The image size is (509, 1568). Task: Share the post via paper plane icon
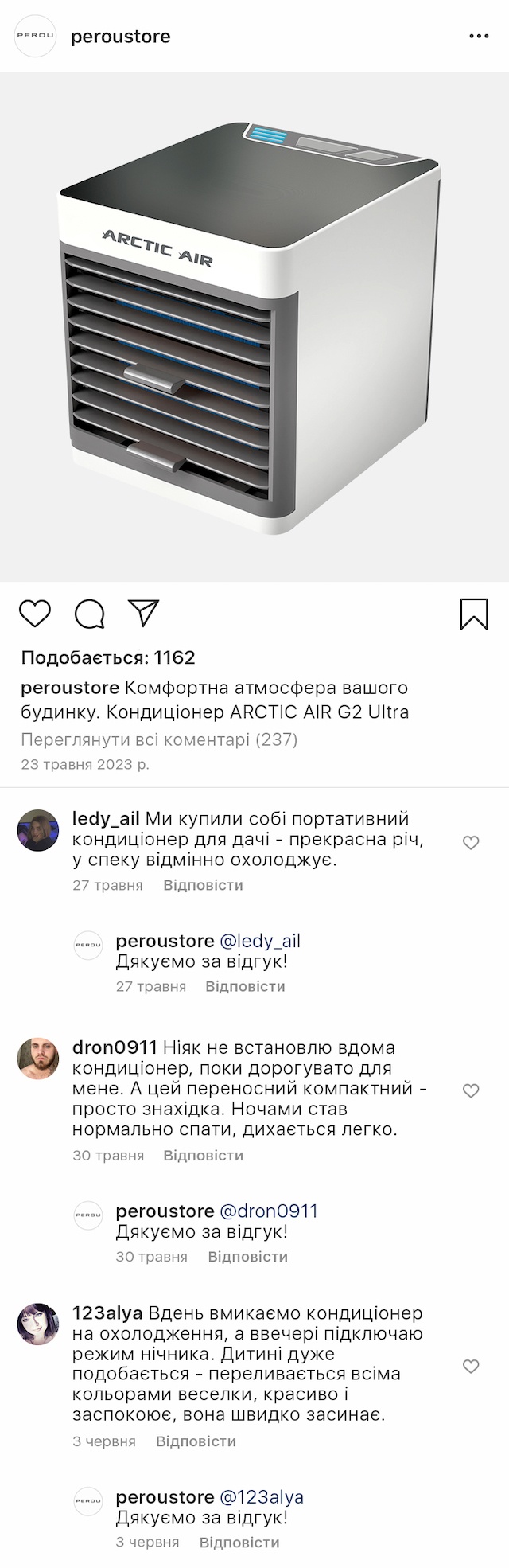(x=144, y=613)
